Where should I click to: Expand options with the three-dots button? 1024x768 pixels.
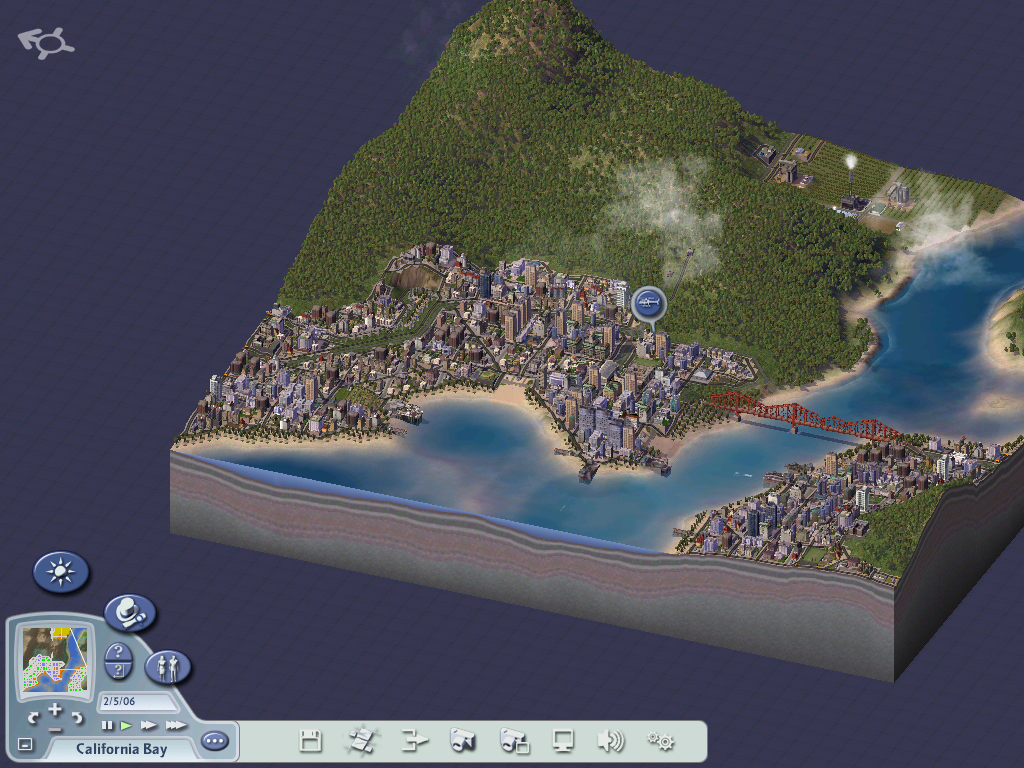pos(214,741)
